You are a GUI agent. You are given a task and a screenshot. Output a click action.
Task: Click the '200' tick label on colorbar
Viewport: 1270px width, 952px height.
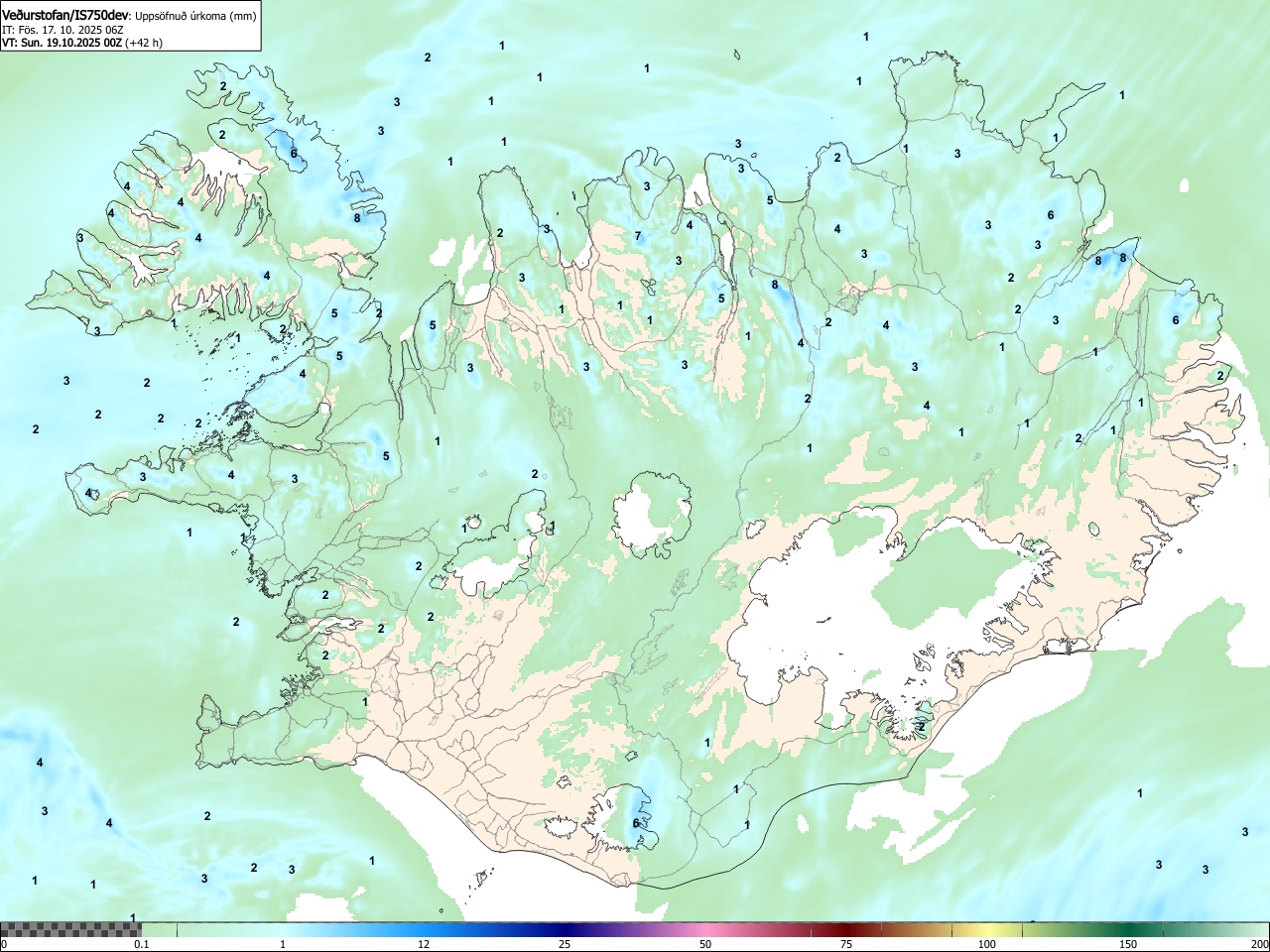[x=1259, y=944]
